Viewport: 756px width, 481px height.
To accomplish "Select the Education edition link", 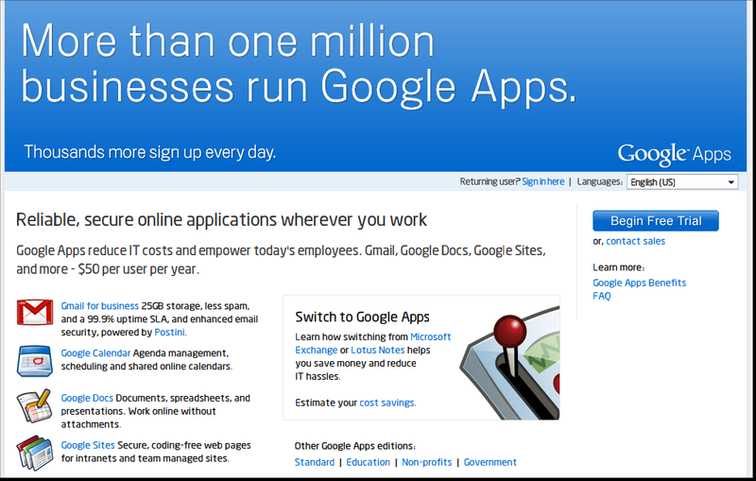I will (x=368, y=462).
